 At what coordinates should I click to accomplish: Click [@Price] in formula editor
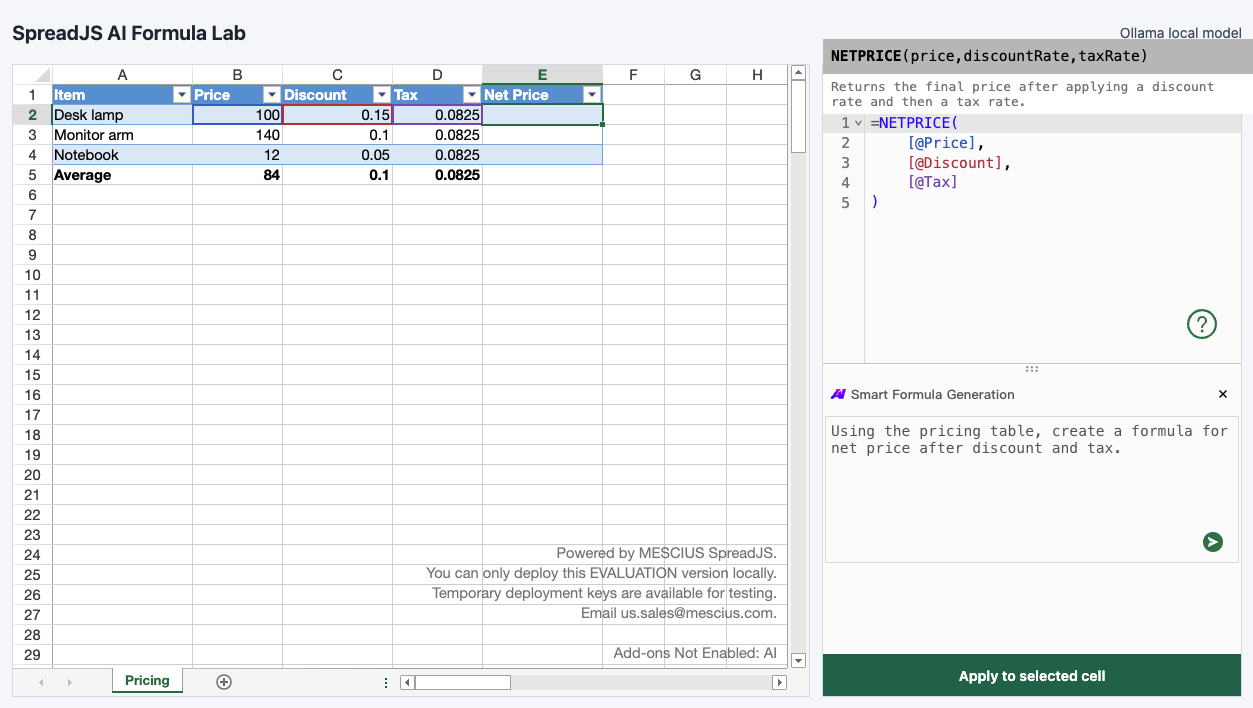[x=940, y=143]
